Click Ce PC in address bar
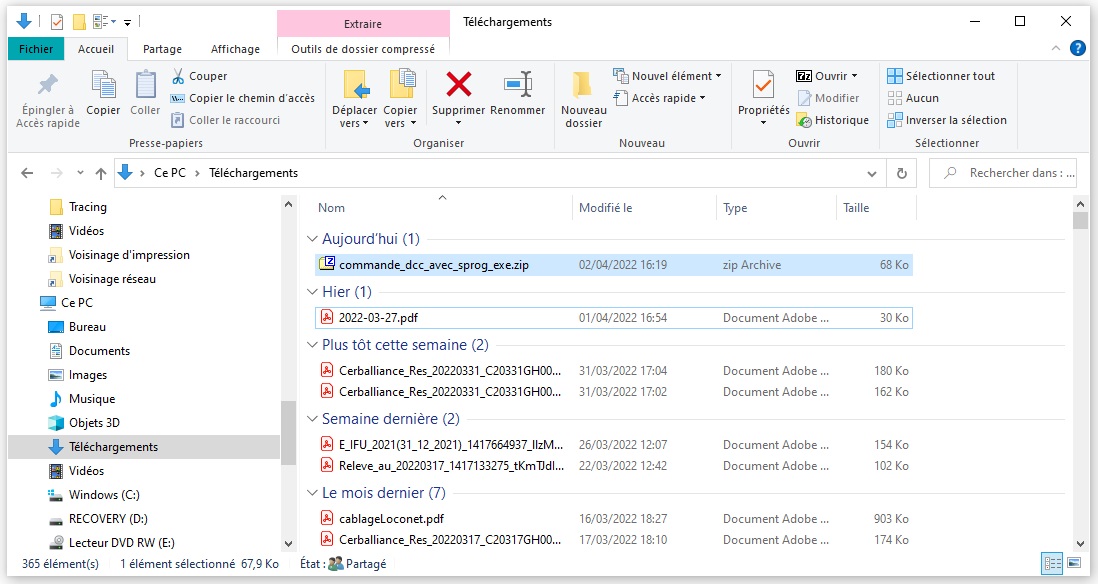Viewport: 1098px width, 584px height. tap(169, 173)
